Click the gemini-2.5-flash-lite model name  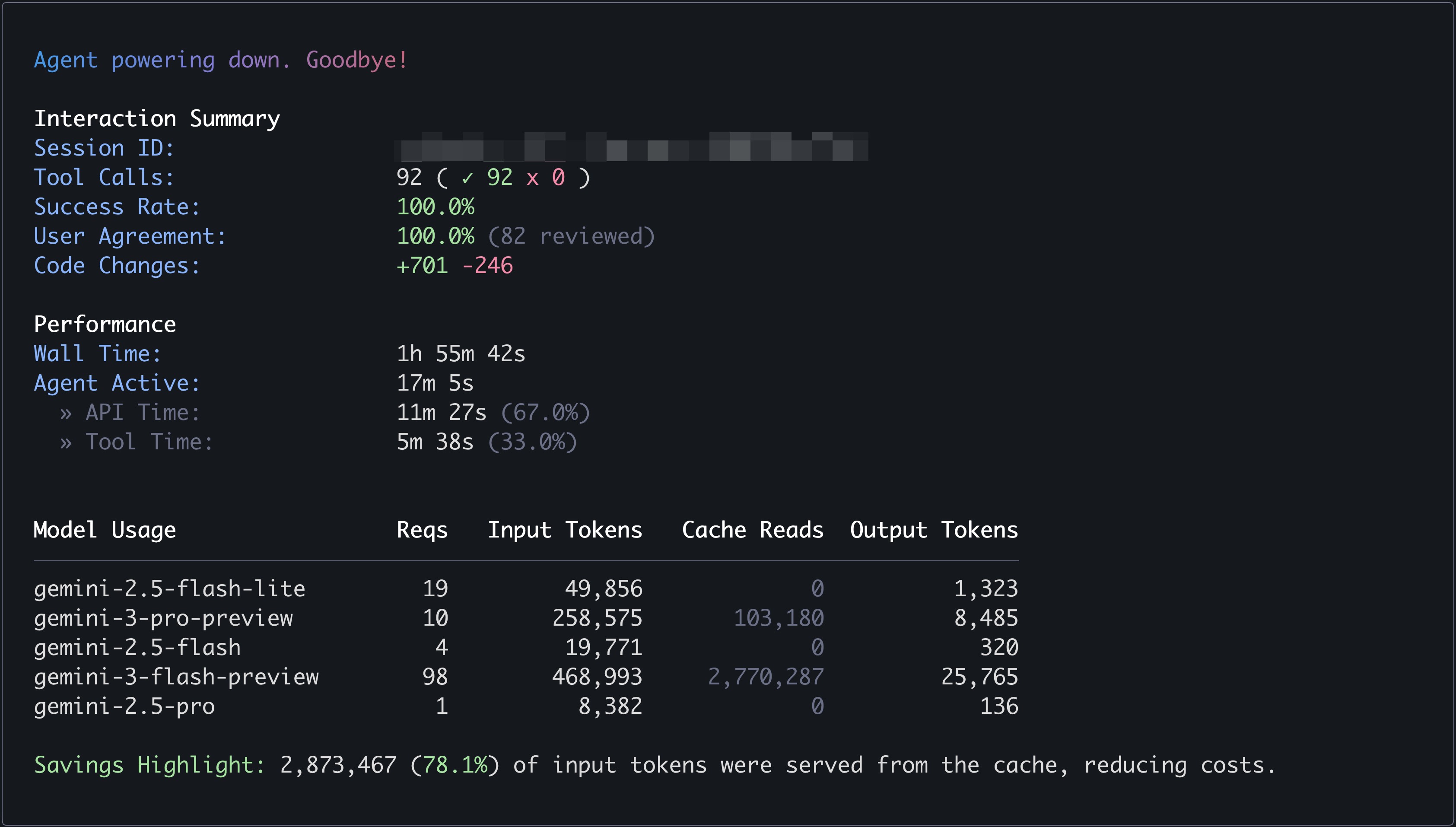169,589
